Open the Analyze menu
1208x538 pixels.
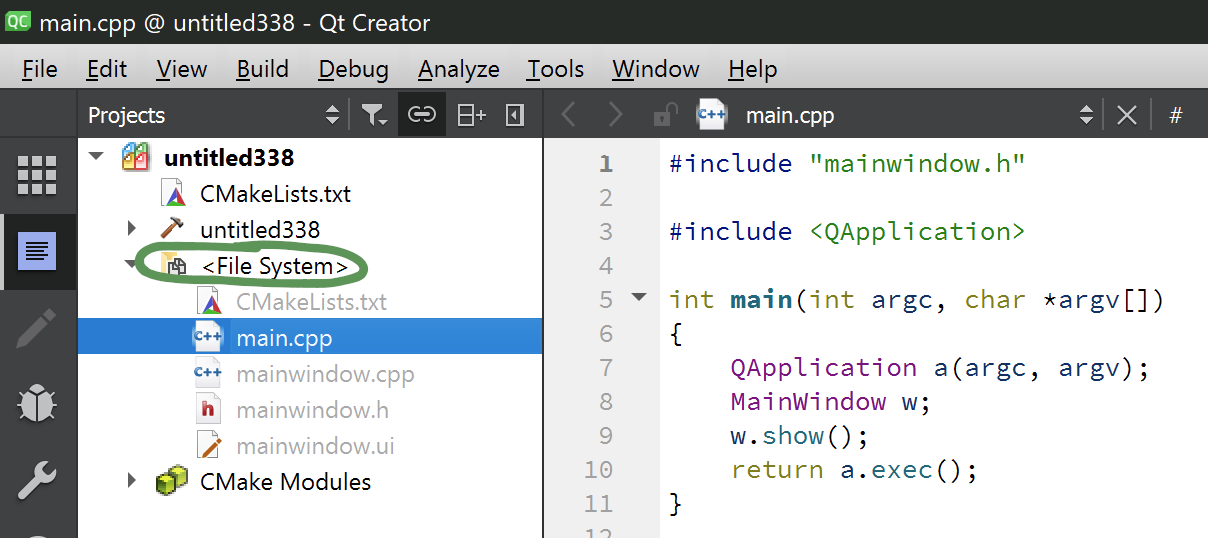[458, 69]
